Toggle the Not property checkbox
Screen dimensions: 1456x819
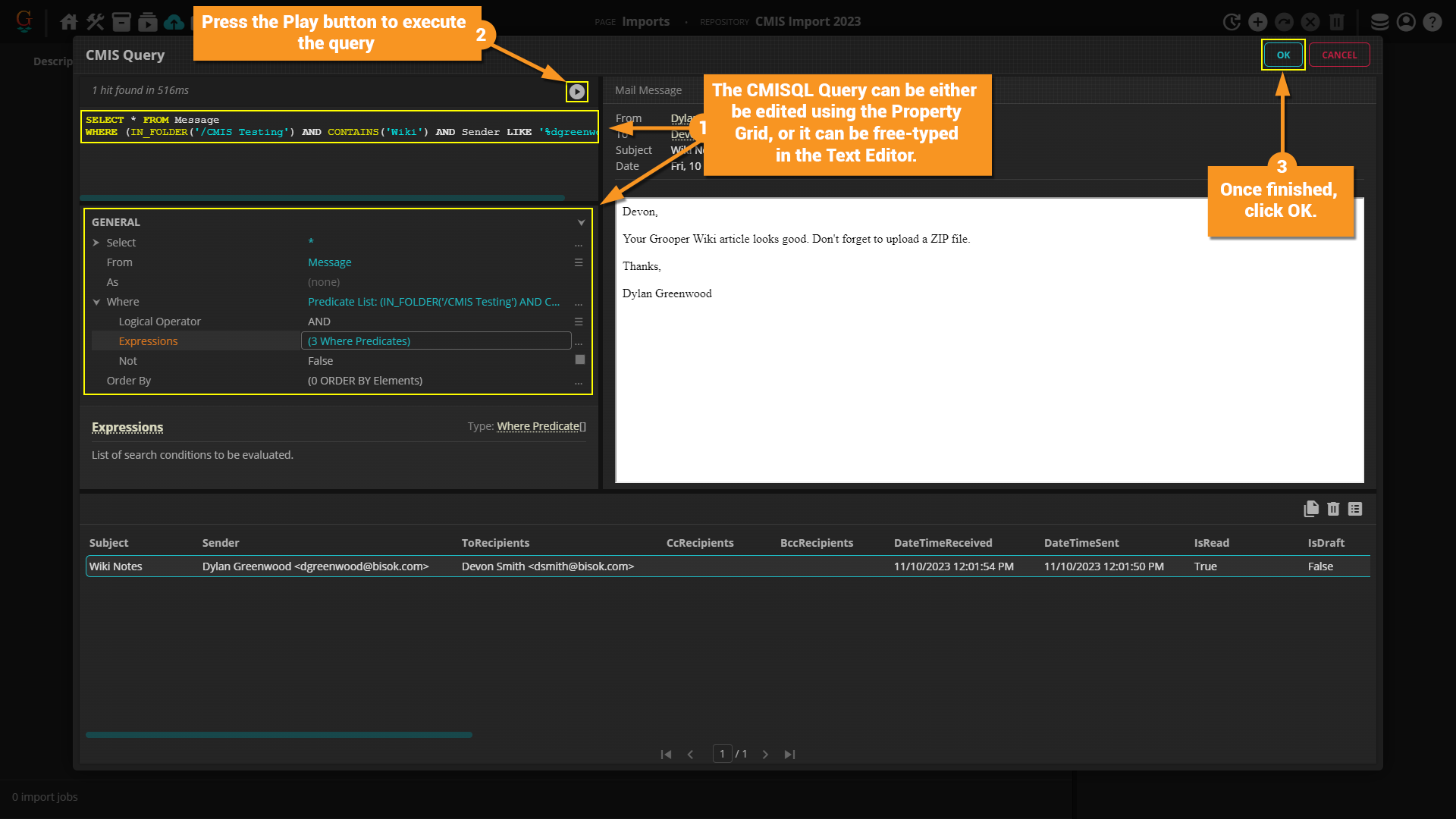(580, 360)
